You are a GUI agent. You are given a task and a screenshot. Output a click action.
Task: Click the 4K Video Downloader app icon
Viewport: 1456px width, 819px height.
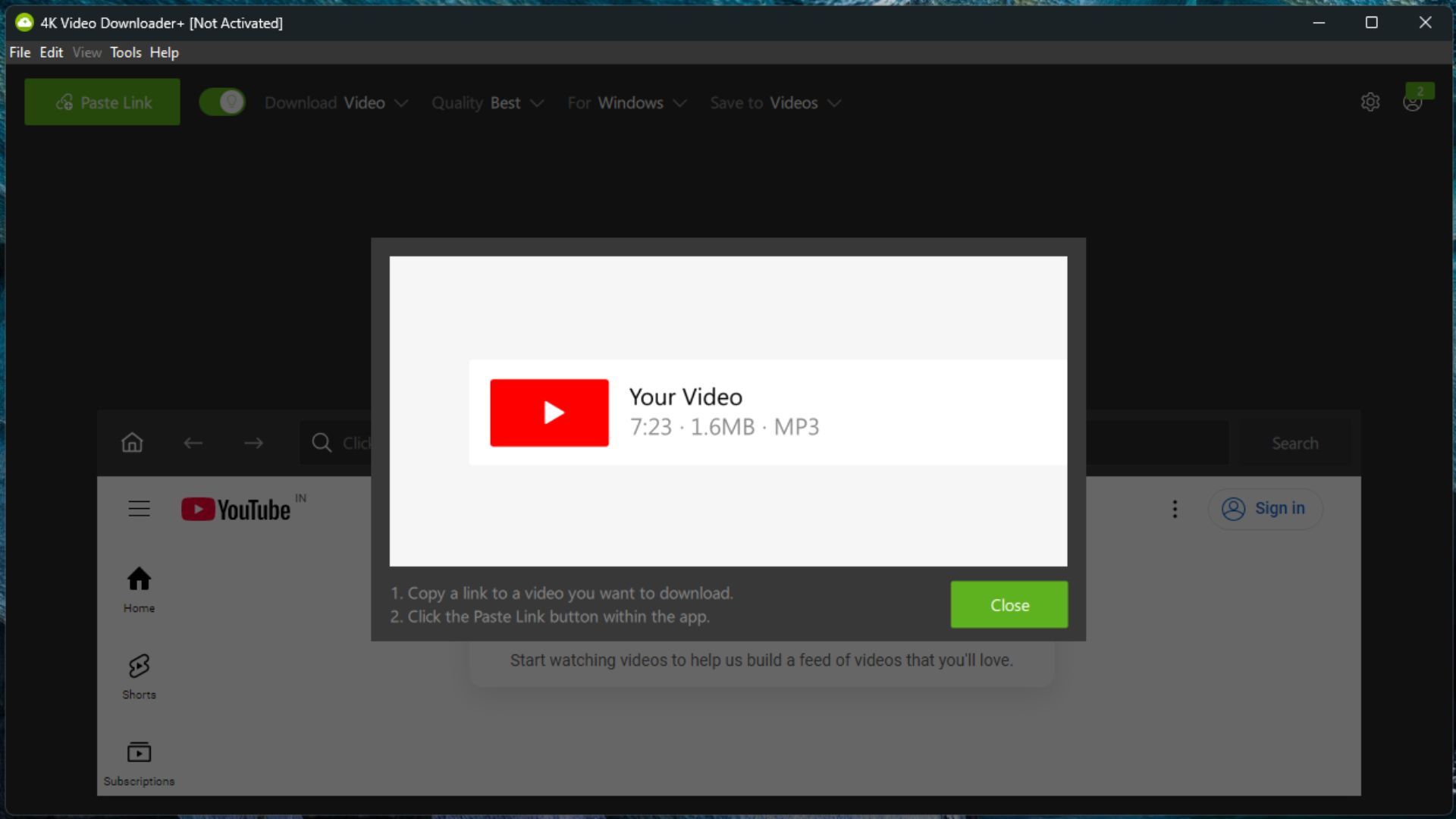(x=24, y=23)
